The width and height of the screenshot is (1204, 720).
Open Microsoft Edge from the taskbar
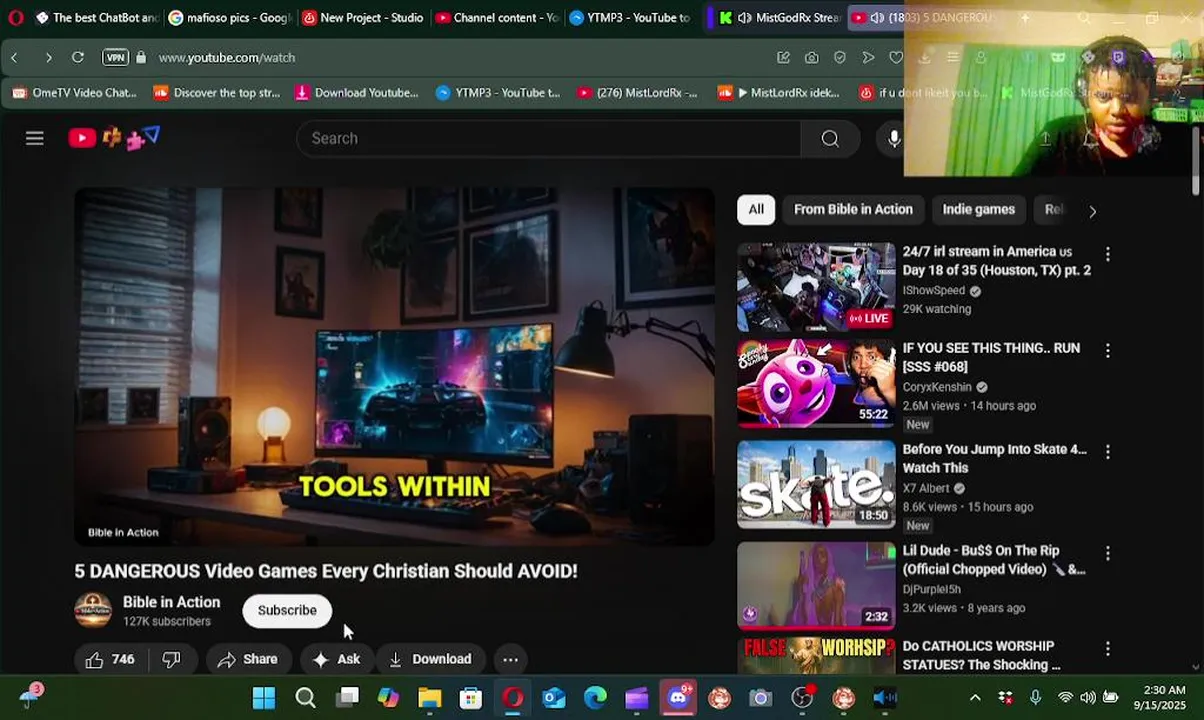point(595,698)
